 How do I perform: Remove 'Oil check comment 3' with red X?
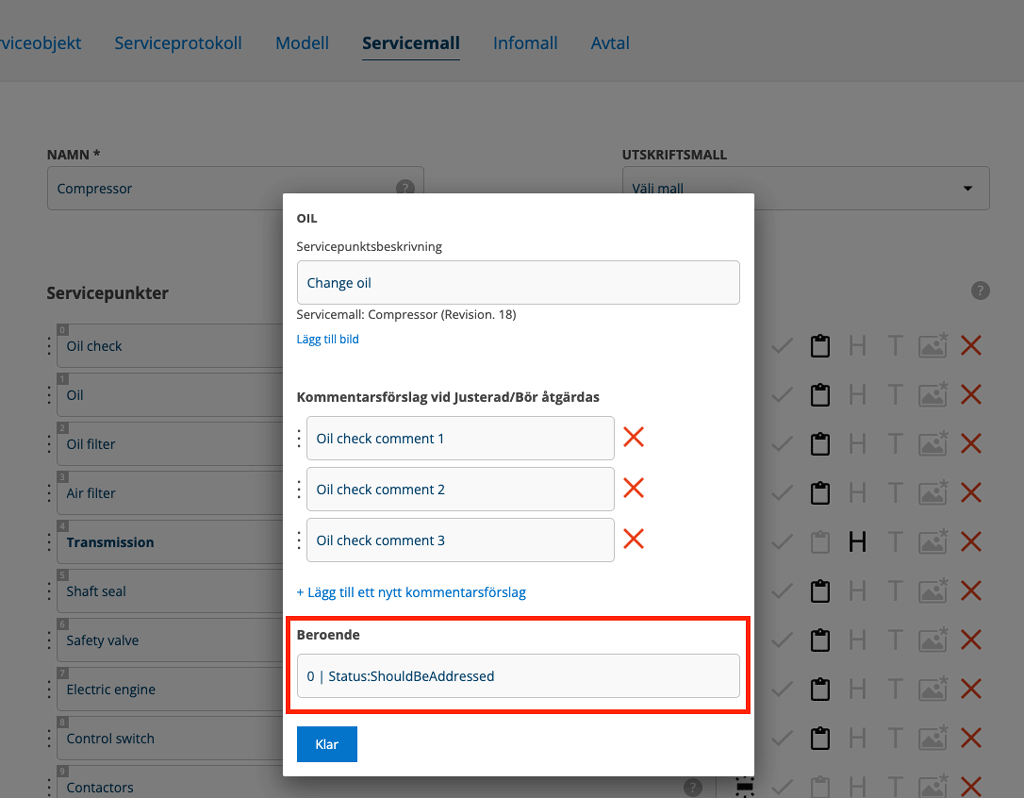point(633,539)
